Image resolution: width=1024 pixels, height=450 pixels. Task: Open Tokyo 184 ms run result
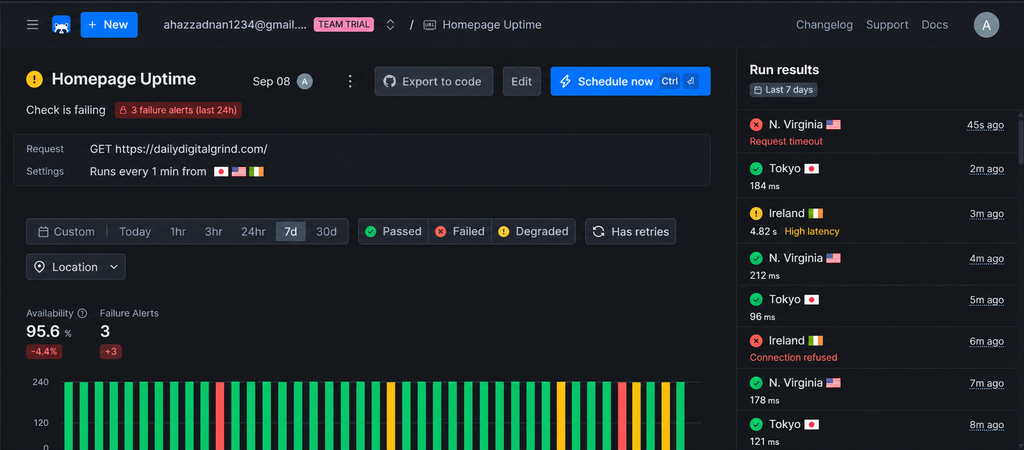[x=877, y=176]
